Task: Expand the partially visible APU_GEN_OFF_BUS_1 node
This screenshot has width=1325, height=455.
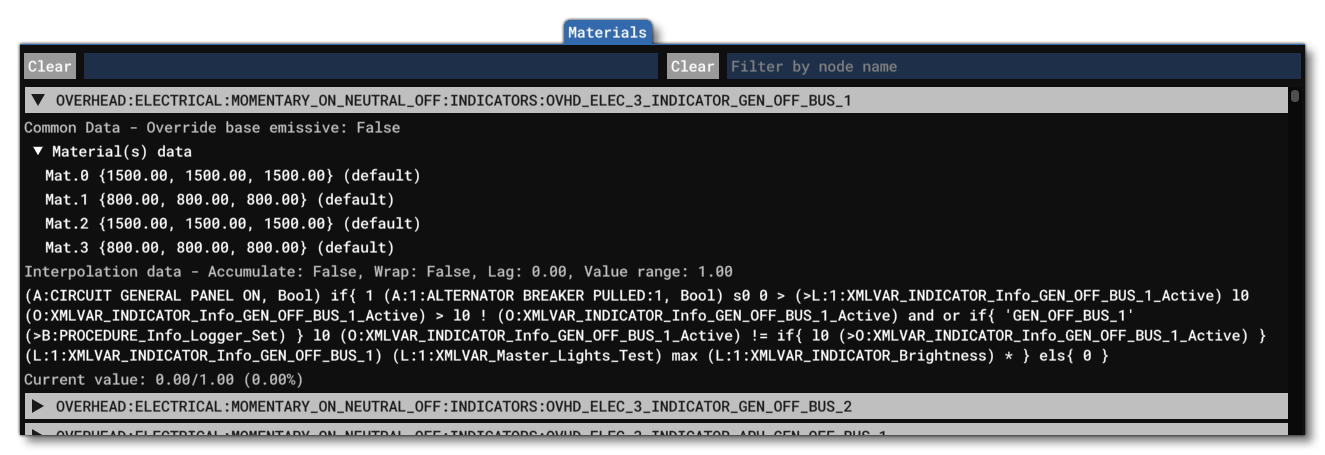Action: 38,434
